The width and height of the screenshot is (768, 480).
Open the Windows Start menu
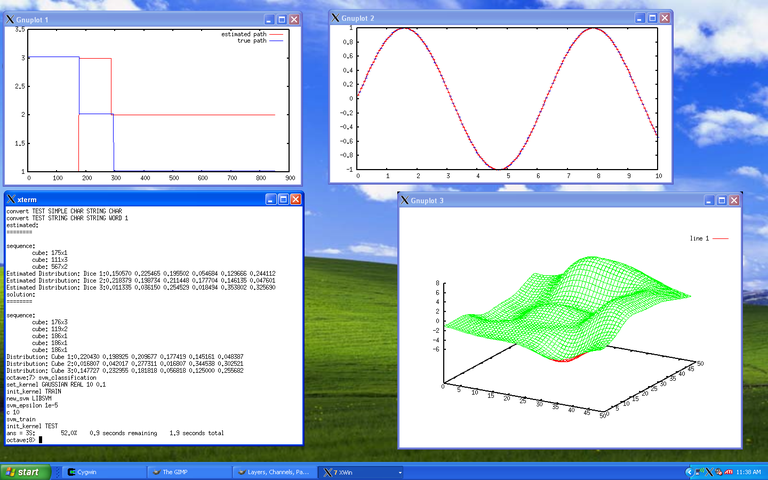pyautogui.click(x=22, y=471)
